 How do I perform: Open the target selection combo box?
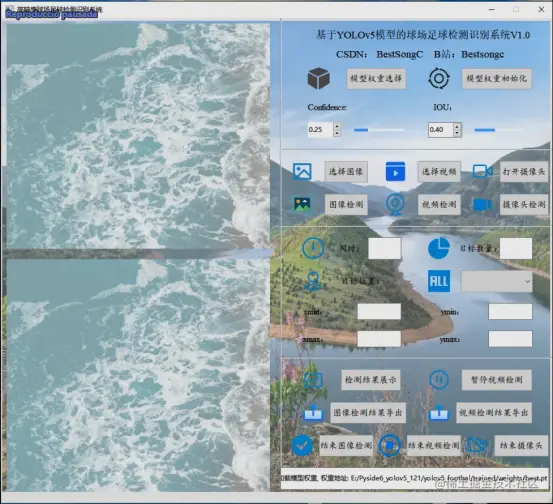(x=497, y=281)
